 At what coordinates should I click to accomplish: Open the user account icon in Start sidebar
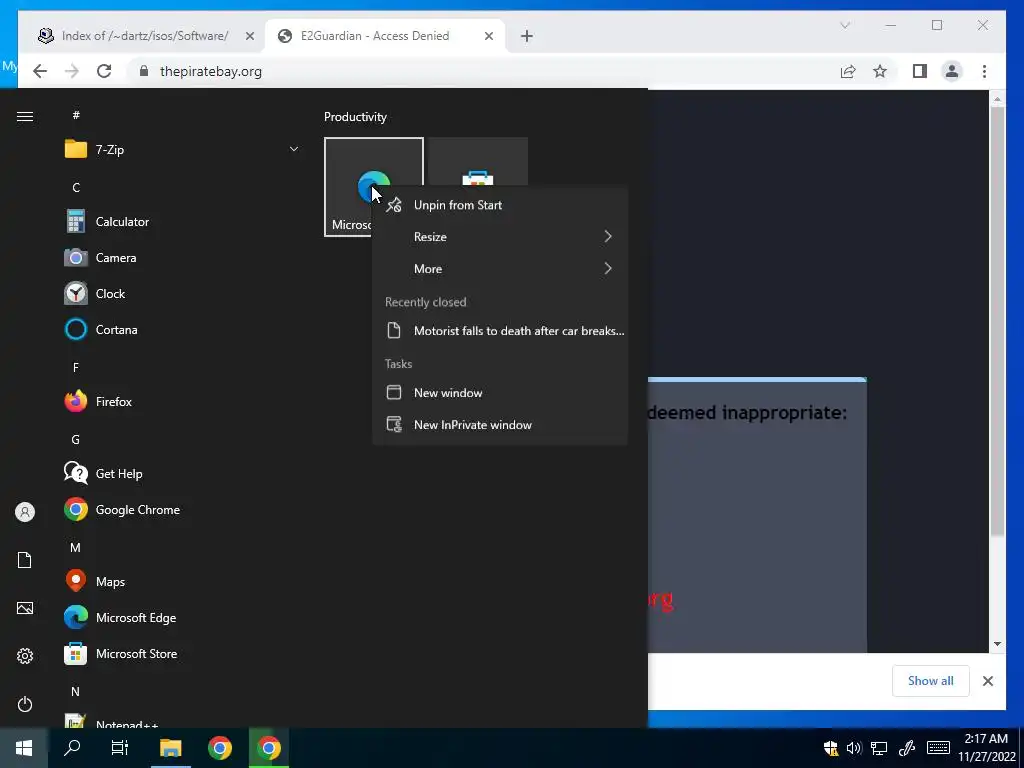click(25, 512)
